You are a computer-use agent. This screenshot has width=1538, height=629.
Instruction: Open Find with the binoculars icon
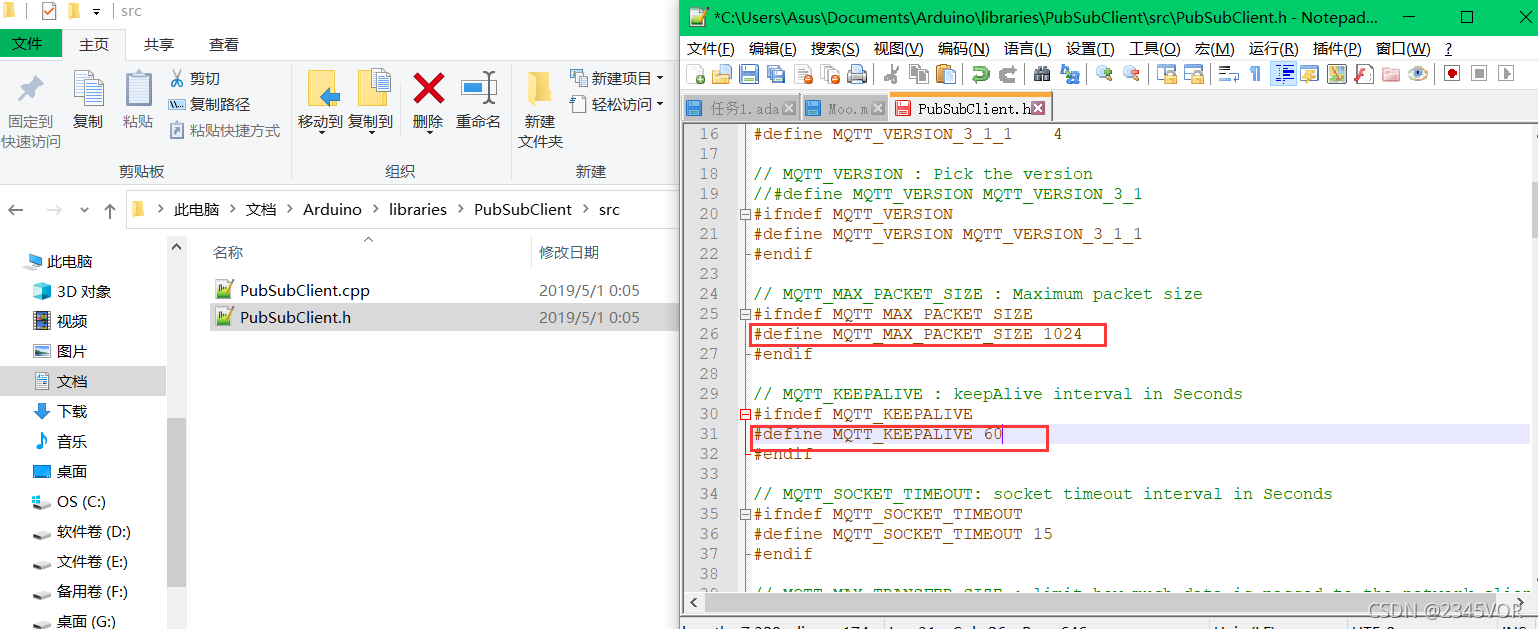1042,74
